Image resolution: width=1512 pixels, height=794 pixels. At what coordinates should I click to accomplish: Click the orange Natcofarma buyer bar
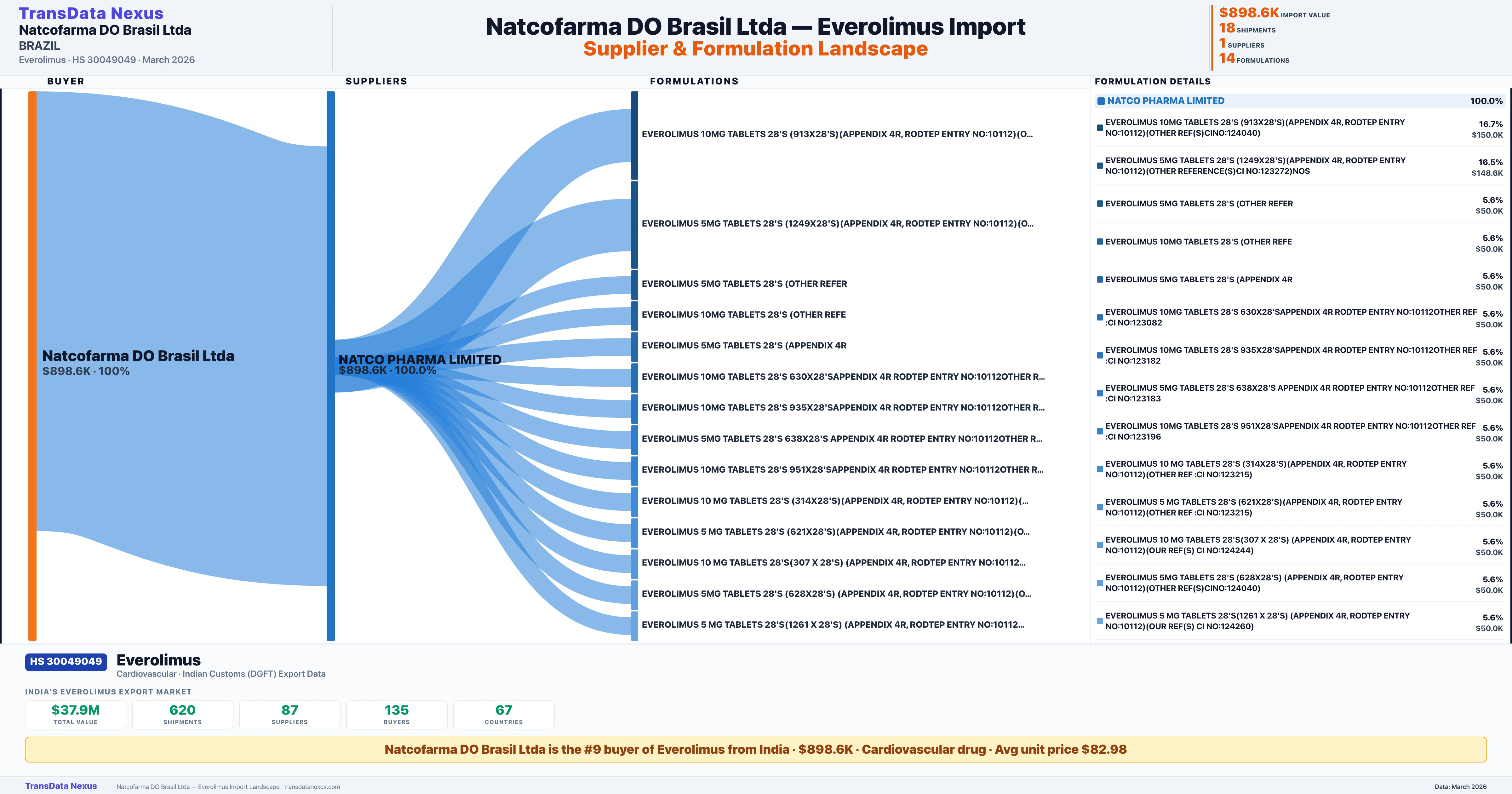click(x=32, y=365)
